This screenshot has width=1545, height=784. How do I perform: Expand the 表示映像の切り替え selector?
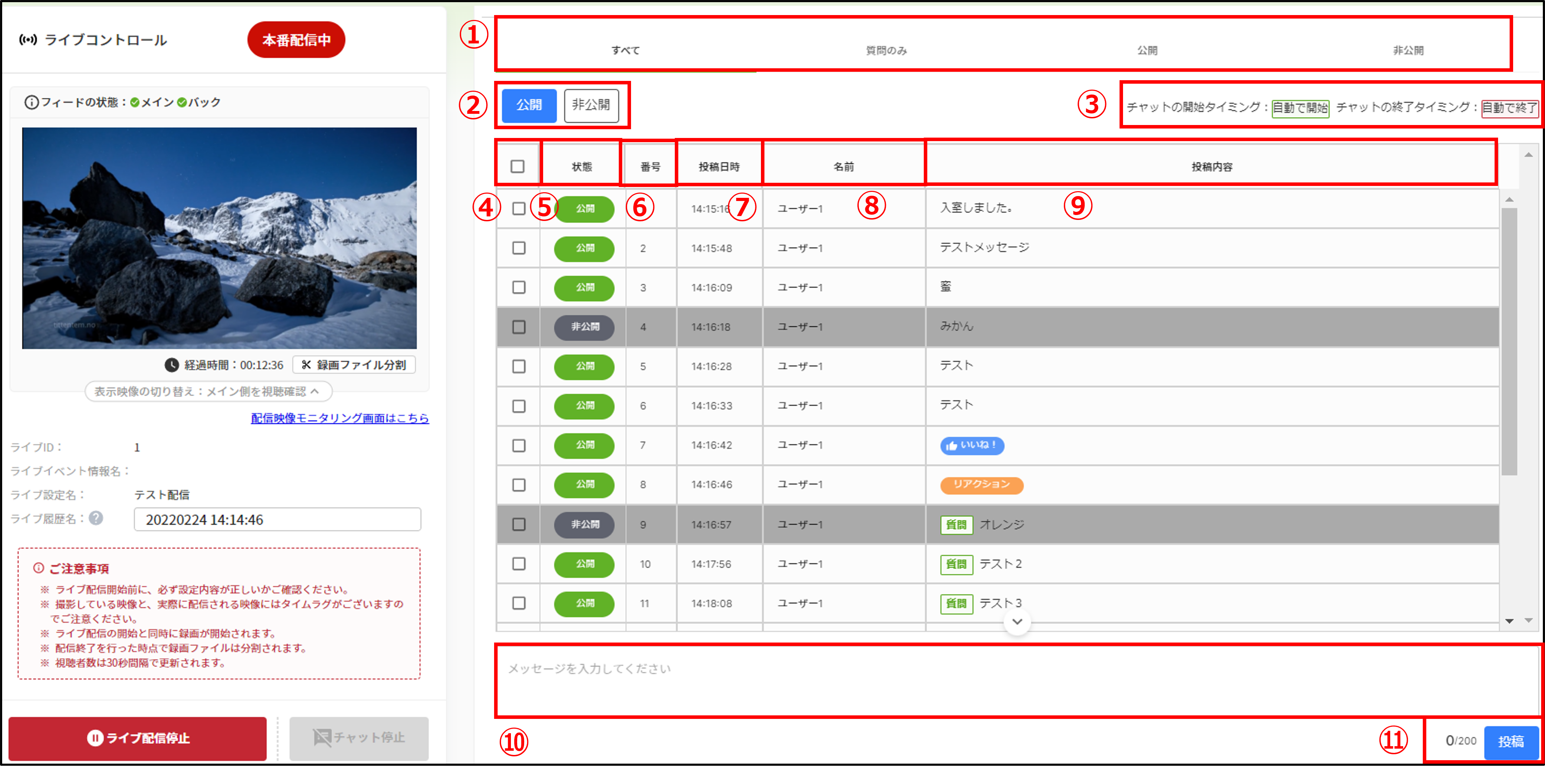pos(208,391)
